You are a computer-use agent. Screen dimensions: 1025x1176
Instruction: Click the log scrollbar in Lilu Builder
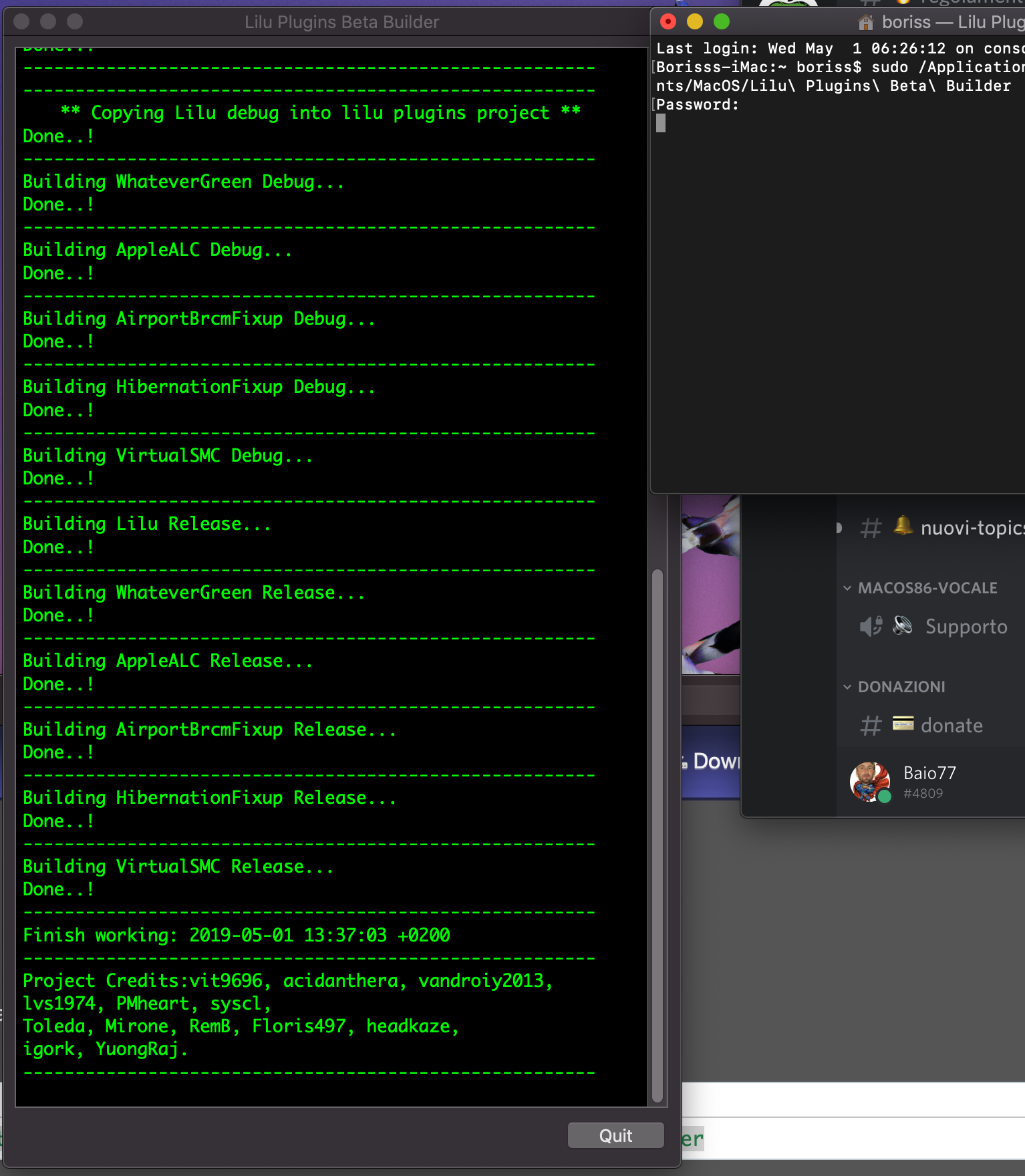[x=657, y=835]
